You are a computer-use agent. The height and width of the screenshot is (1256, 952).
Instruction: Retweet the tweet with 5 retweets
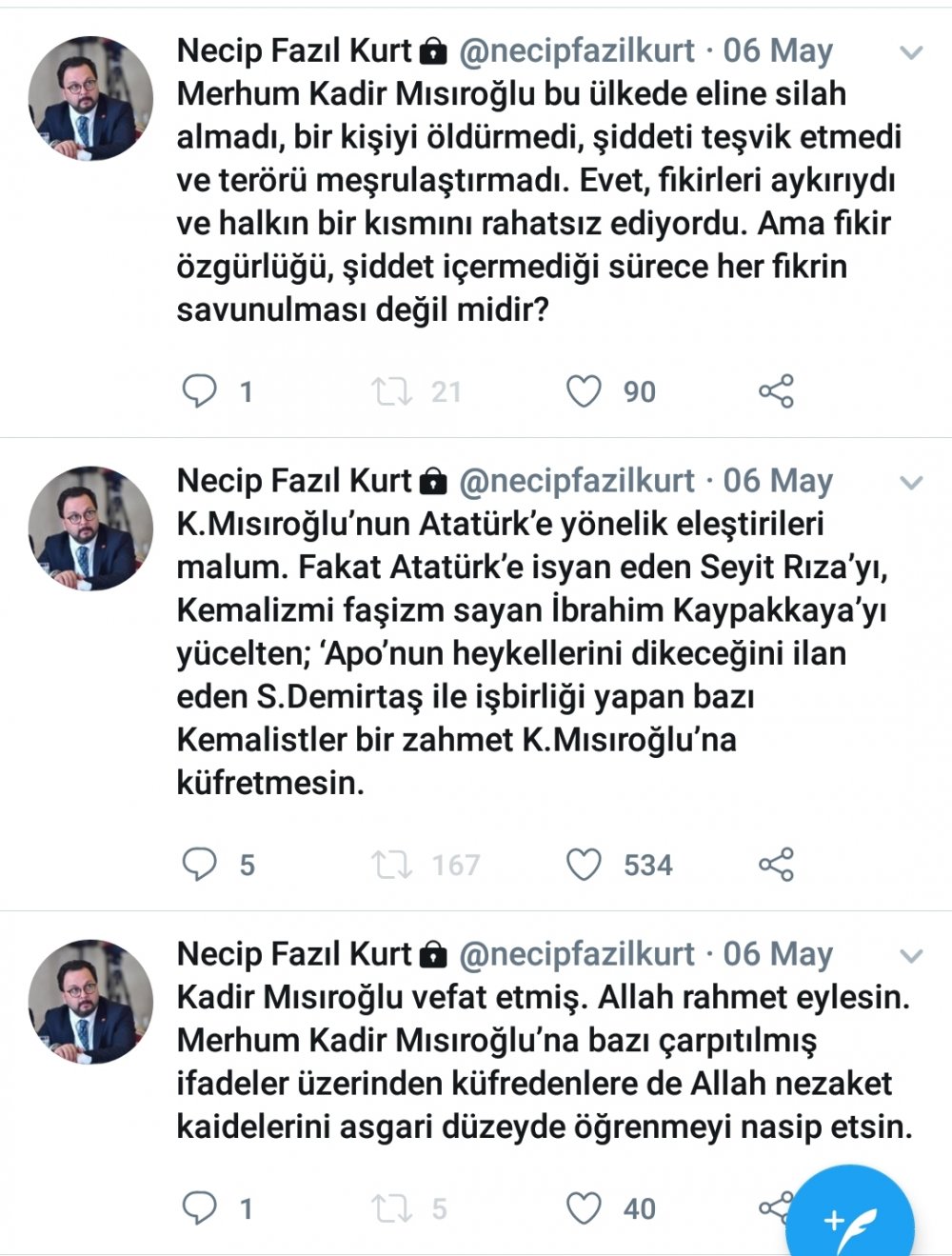[x=390, y=1208]
